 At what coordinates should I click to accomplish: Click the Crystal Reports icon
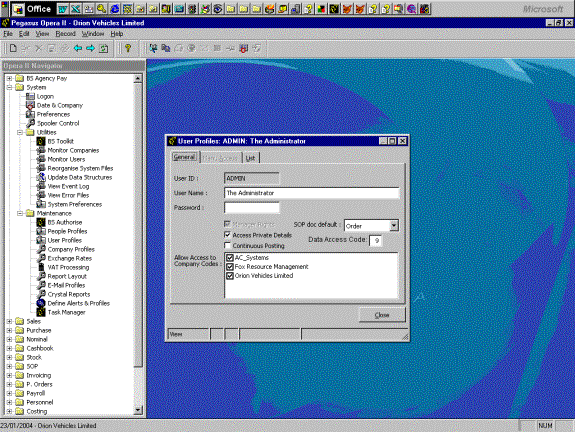[x=41, y=294]
